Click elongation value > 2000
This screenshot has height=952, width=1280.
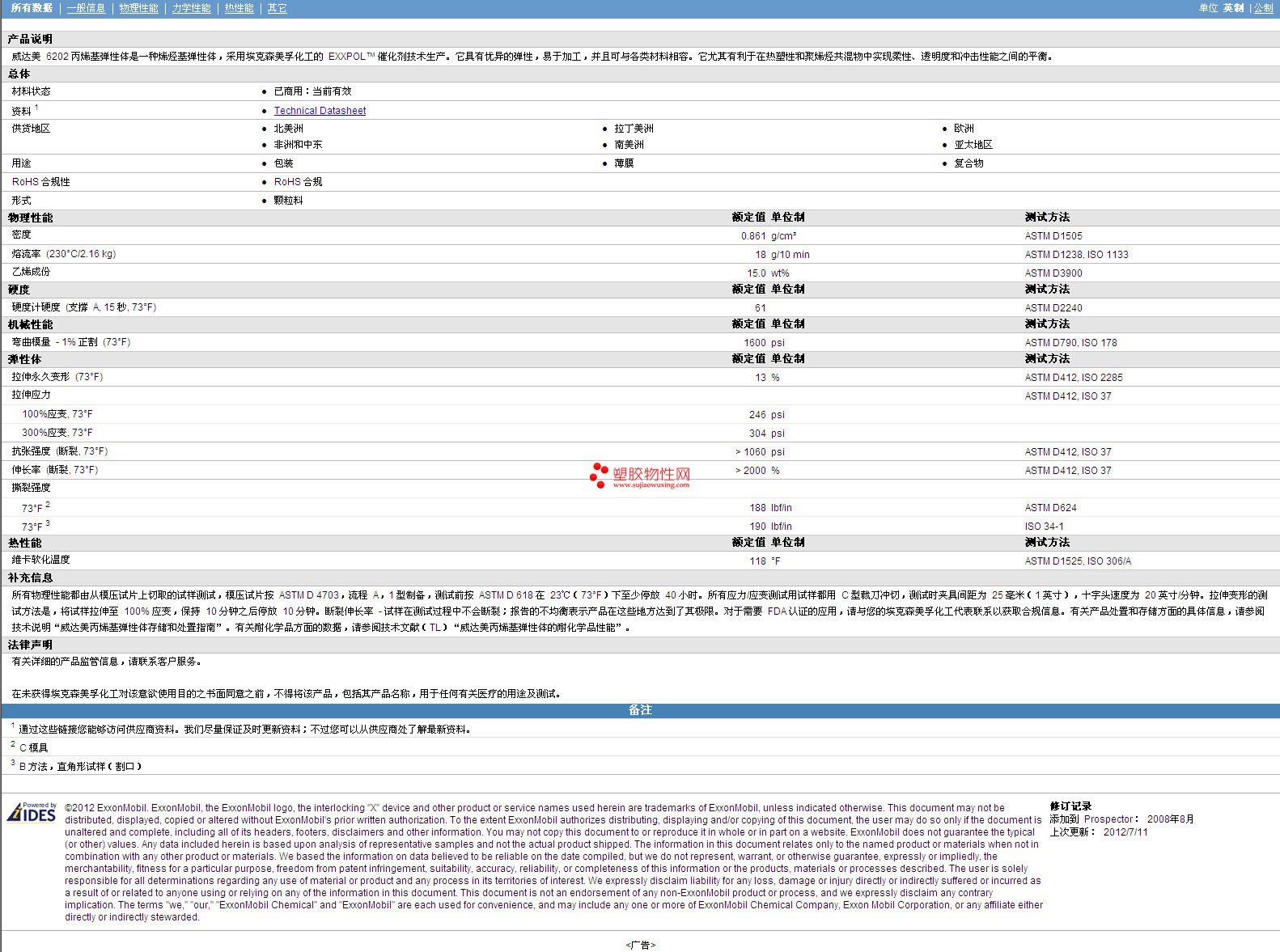point(751,471)
